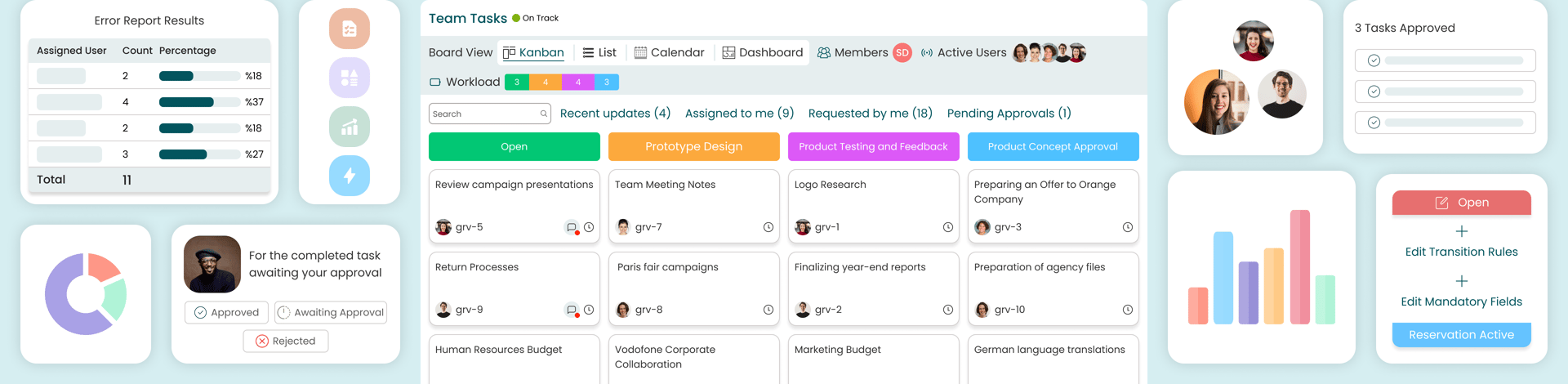Click the blue lightning bolt icon

pos(350,175)
